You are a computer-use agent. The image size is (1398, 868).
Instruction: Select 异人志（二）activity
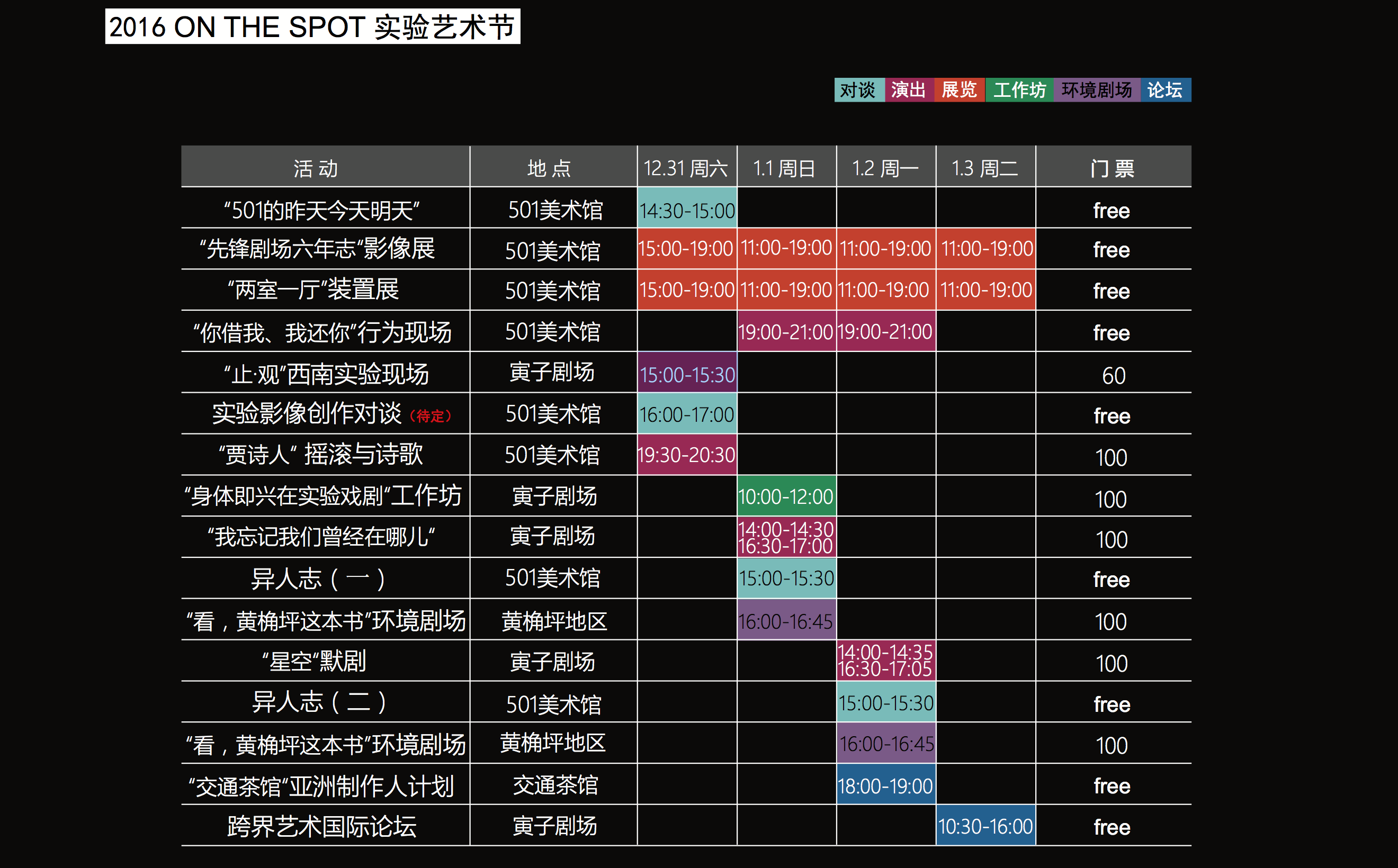point(319,701)
